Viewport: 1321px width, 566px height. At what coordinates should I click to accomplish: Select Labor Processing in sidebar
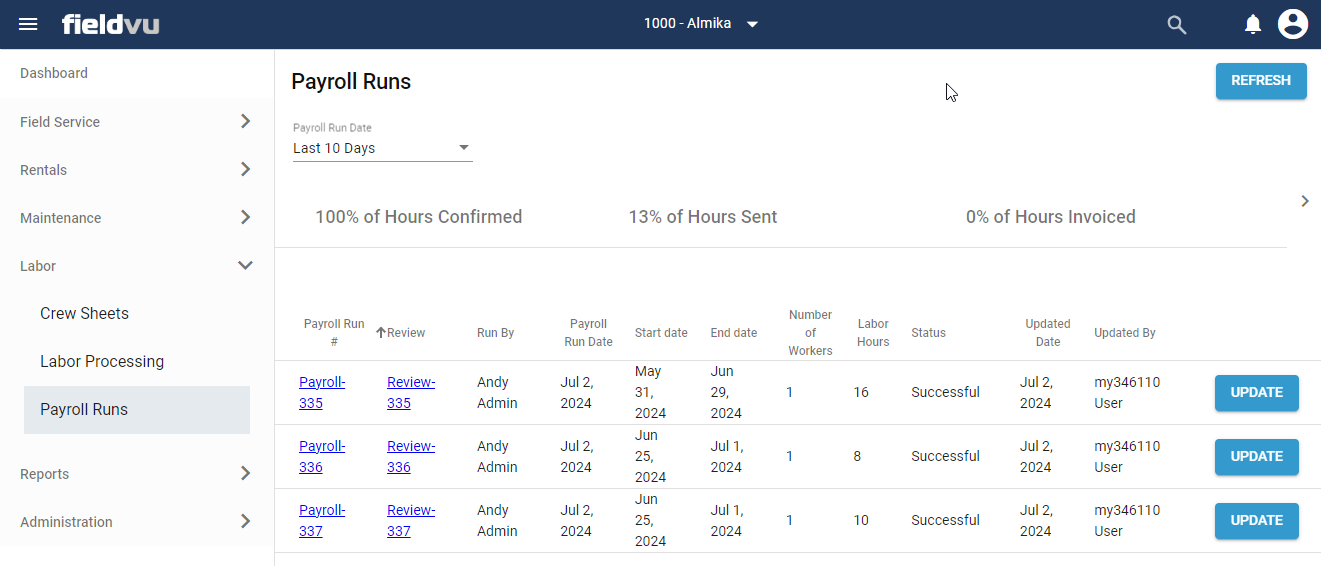(102, 361)
